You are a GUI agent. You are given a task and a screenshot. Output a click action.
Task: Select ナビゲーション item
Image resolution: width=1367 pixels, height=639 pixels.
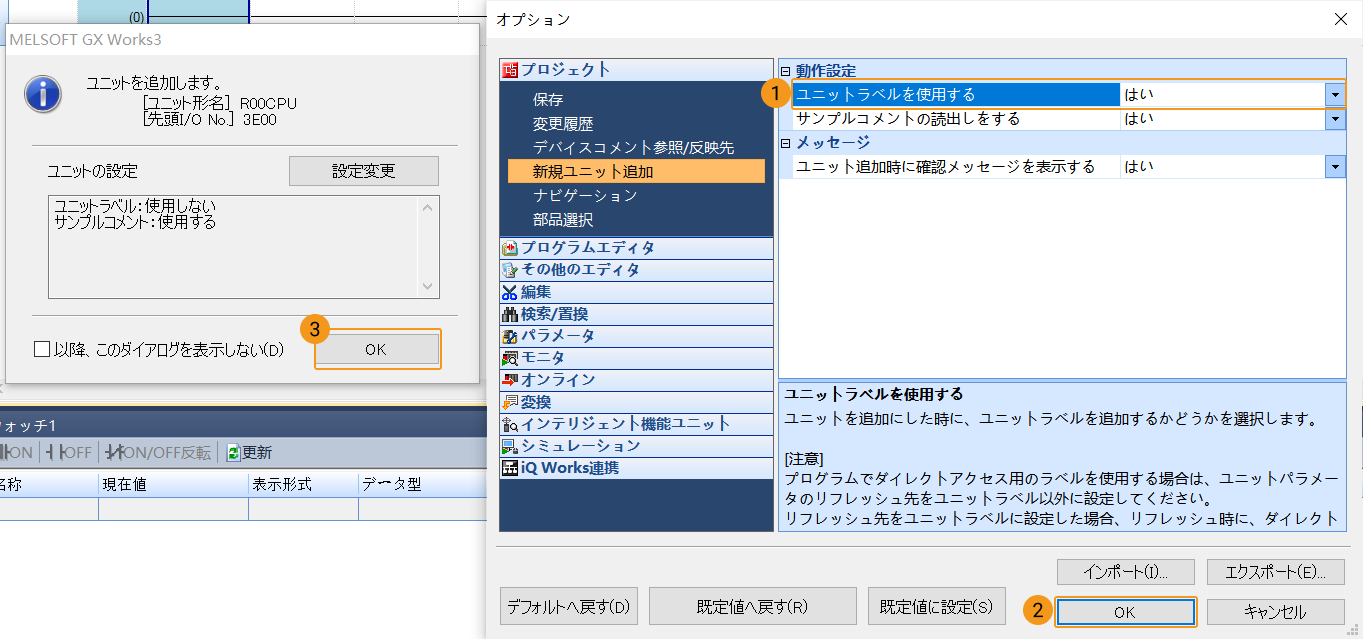point(585,196)
